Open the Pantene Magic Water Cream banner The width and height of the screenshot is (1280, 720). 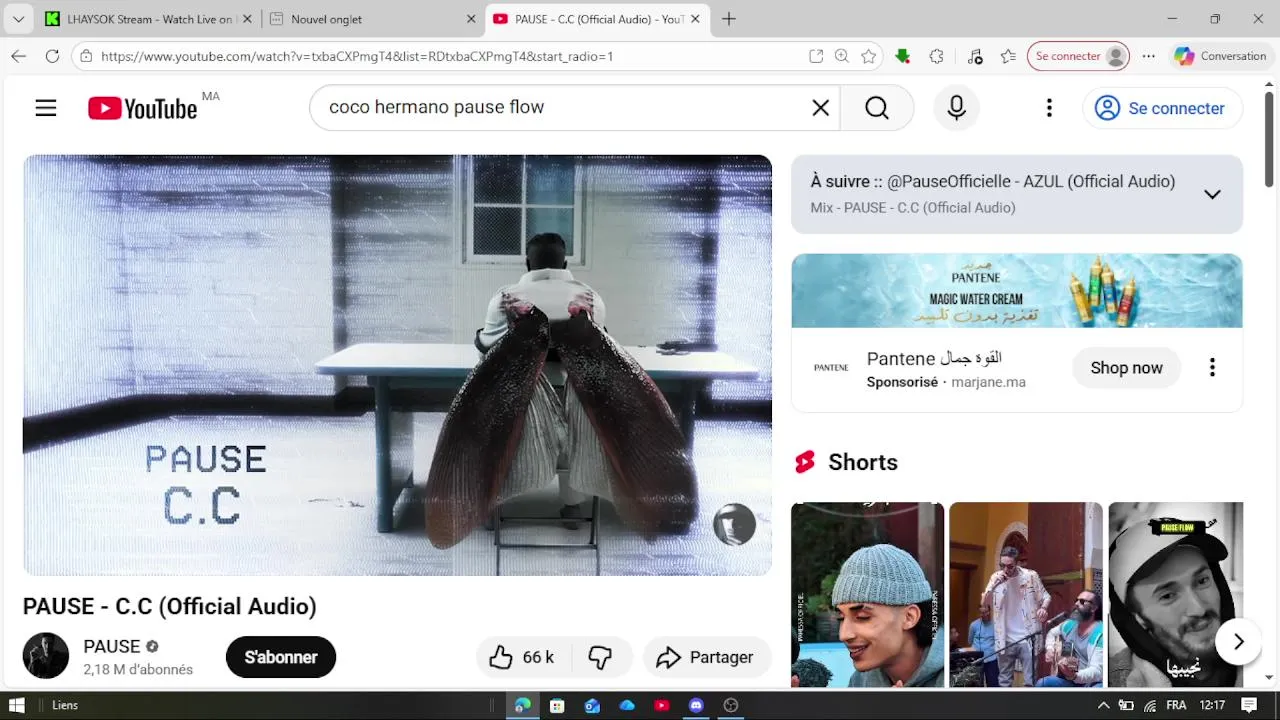(x=1017, y=291)
